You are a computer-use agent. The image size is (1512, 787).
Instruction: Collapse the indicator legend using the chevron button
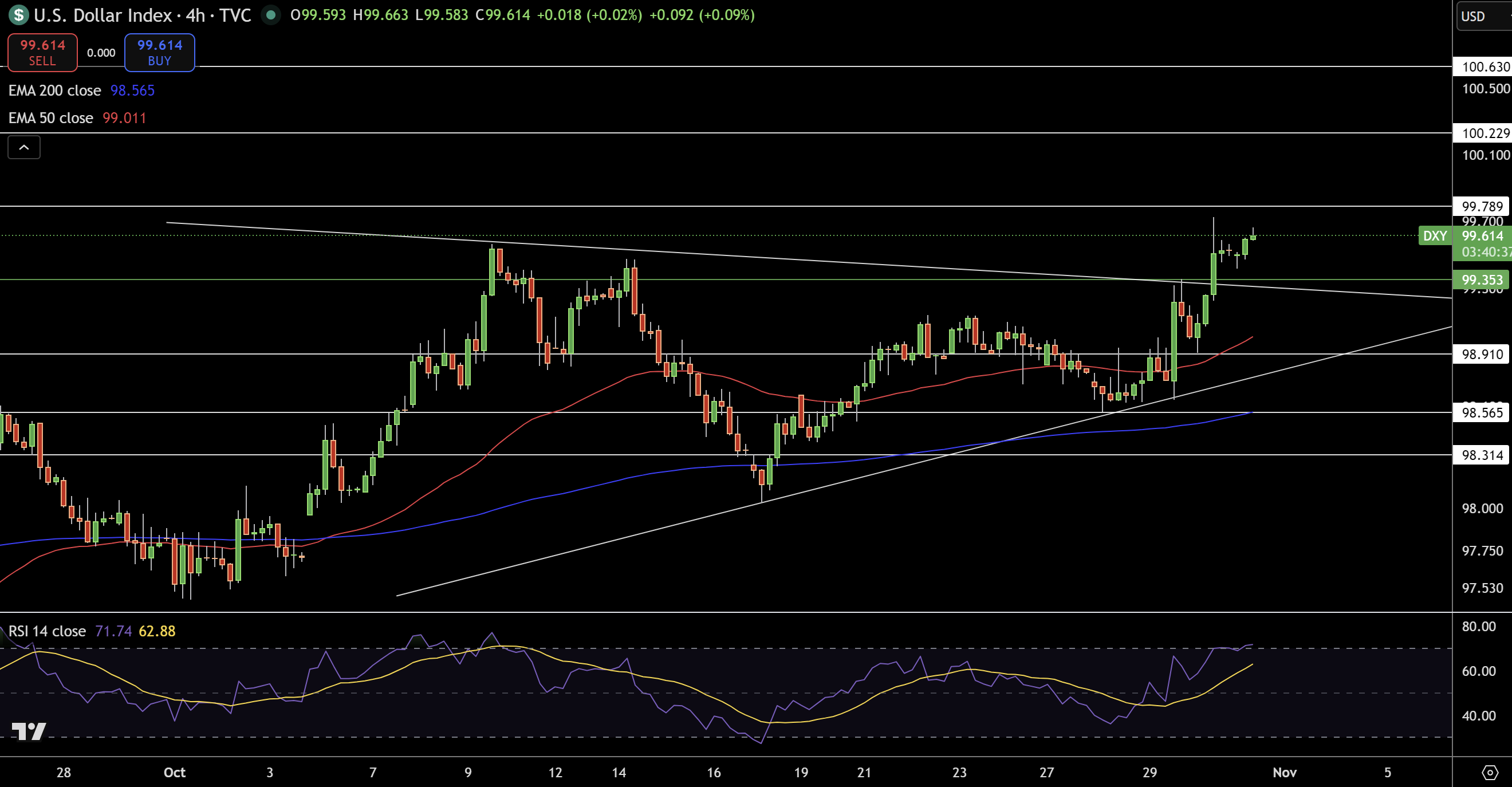pyautogui.click(x=23, y=147)
